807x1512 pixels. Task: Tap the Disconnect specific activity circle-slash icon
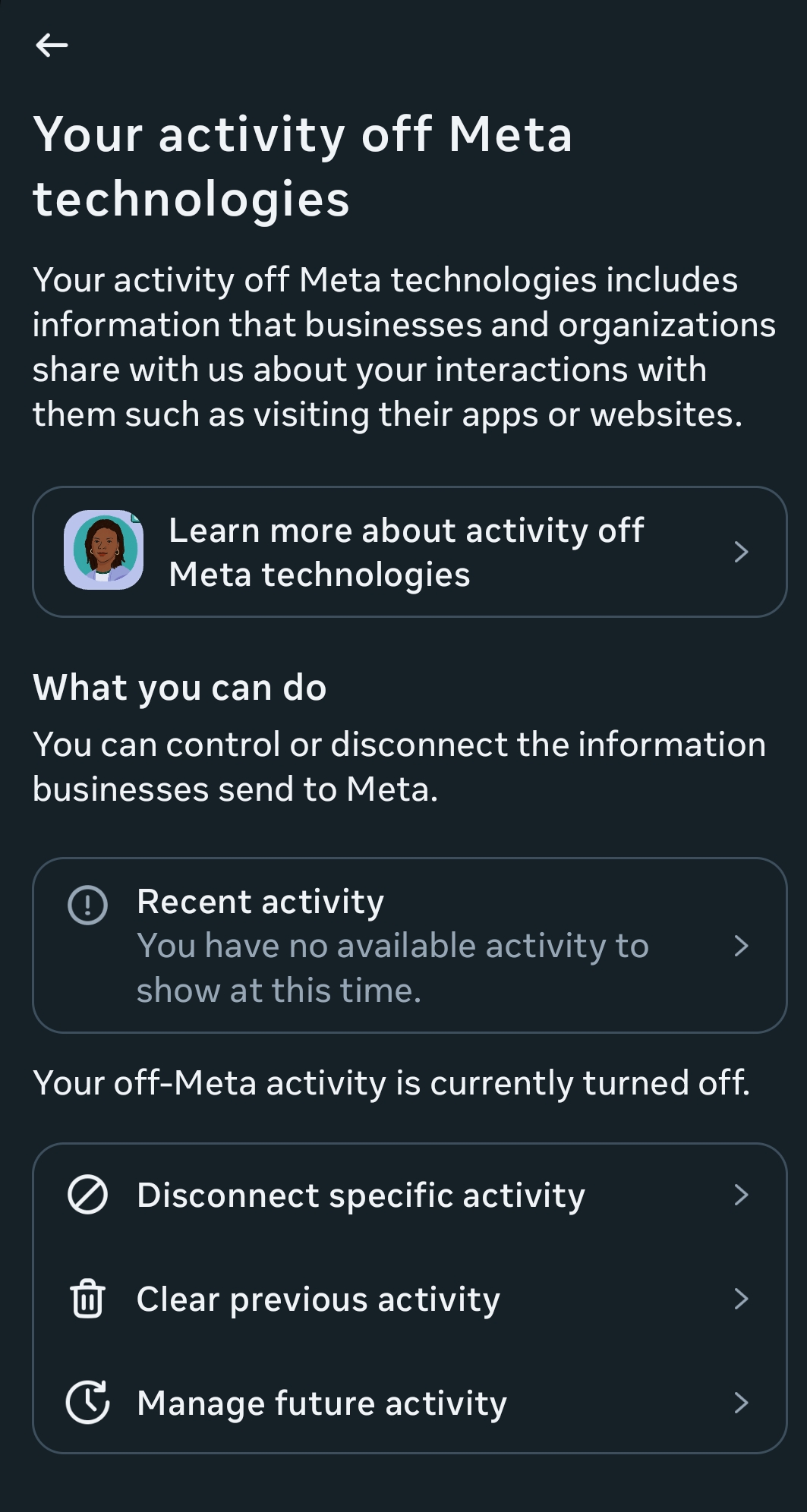[x=88, y=1195]
